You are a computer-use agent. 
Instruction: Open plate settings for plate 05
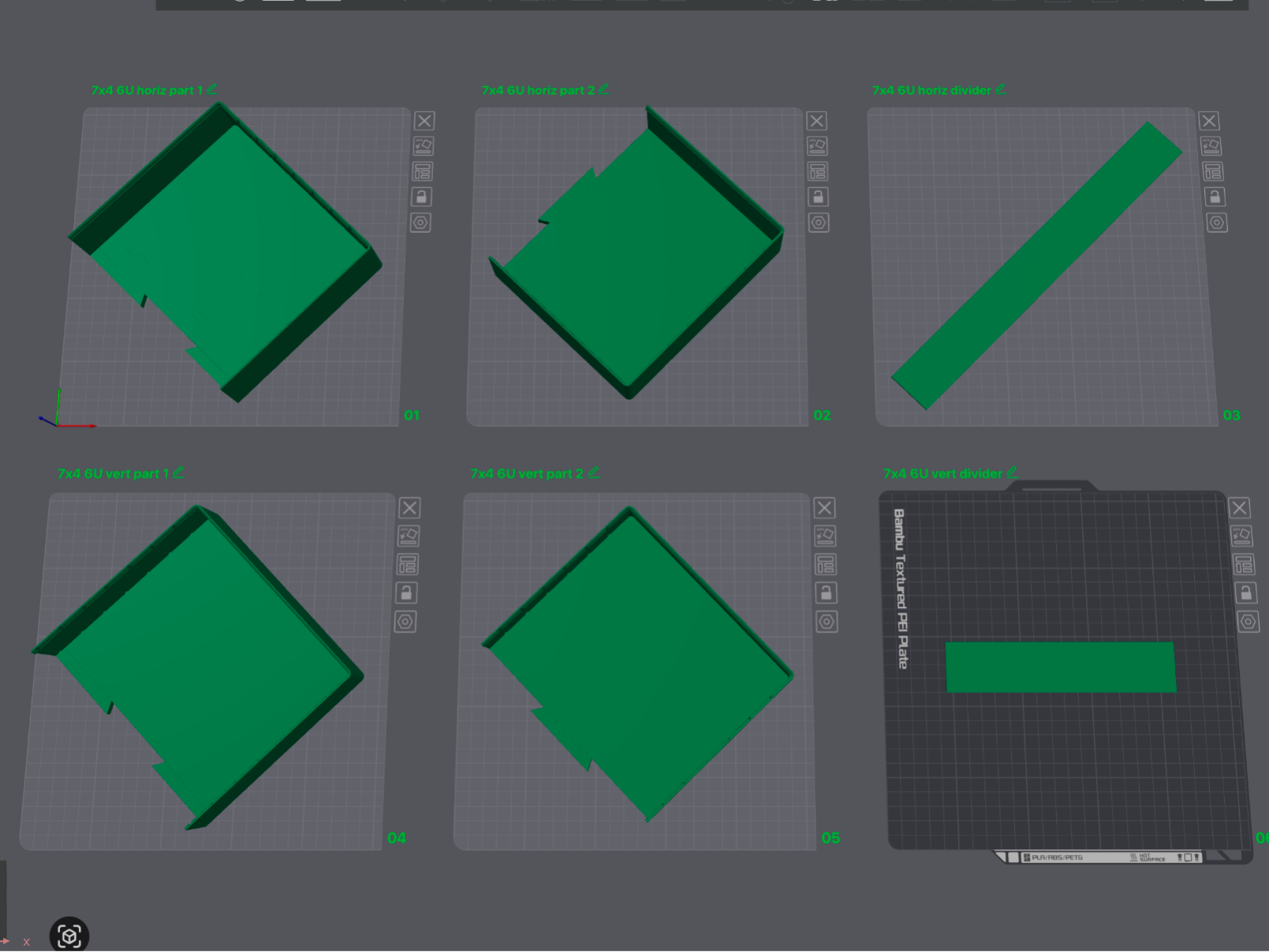coord(827,622)
